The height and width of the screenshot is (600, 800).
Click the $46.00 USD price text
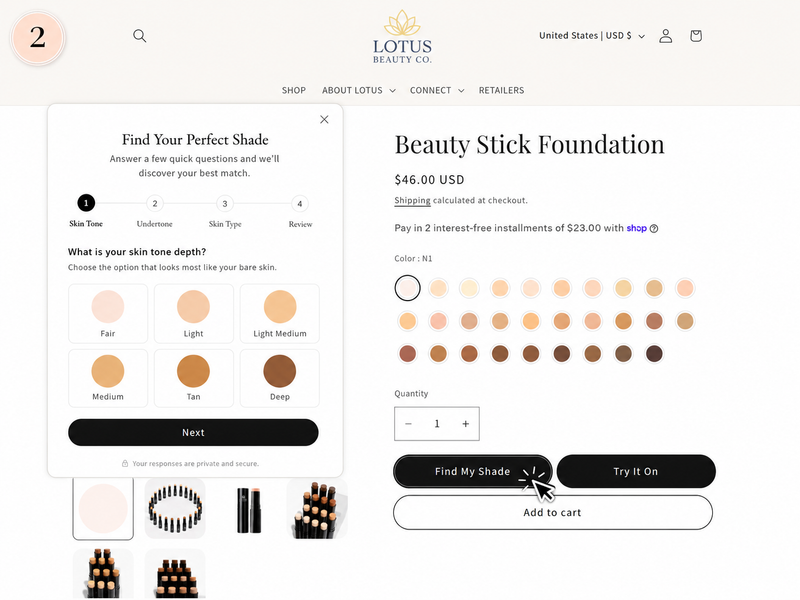coord(430,180)
